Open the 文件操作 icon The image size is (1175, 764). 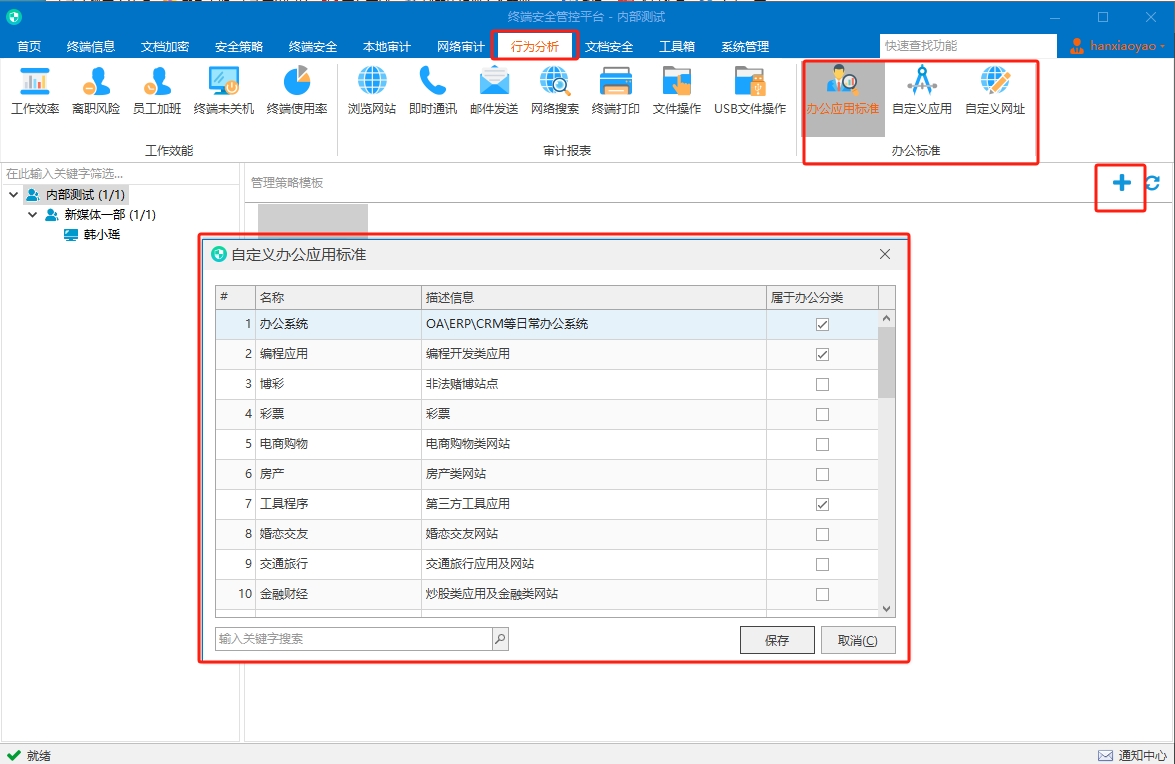677,91
